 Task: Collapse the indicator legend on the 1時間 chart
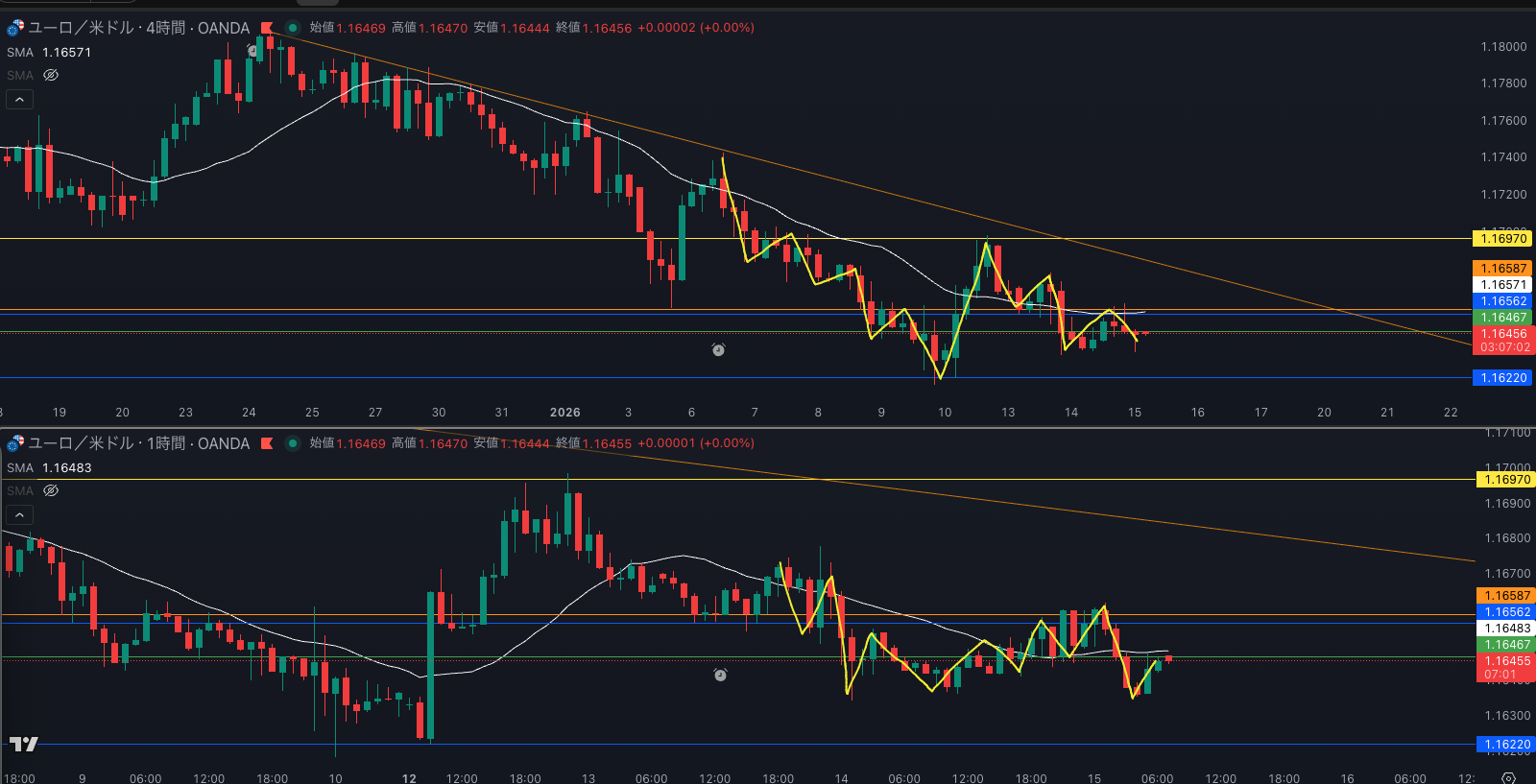(x=19, y=514)
